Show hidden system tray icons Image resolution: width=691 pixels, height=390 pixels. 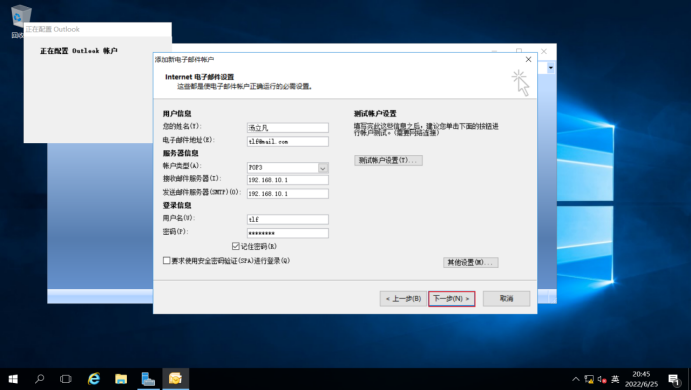pos(576,379)
